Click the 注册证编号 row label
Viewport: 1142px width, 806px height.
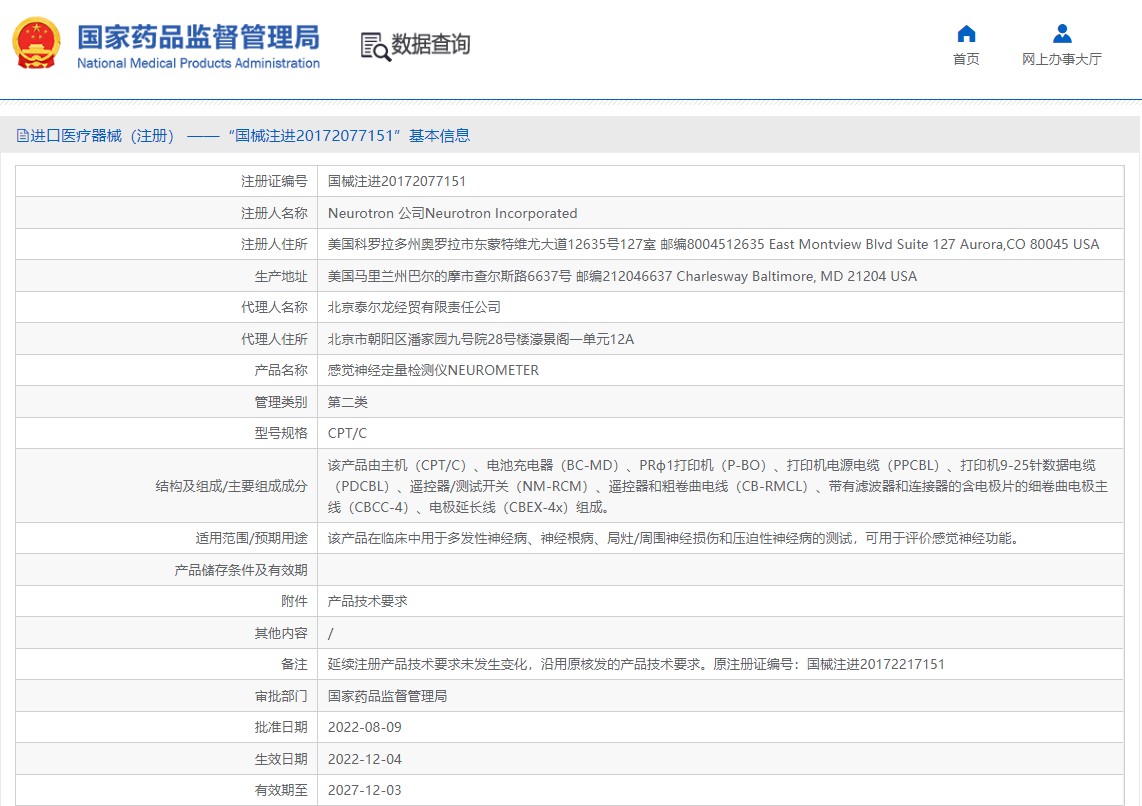pos(274,181)
